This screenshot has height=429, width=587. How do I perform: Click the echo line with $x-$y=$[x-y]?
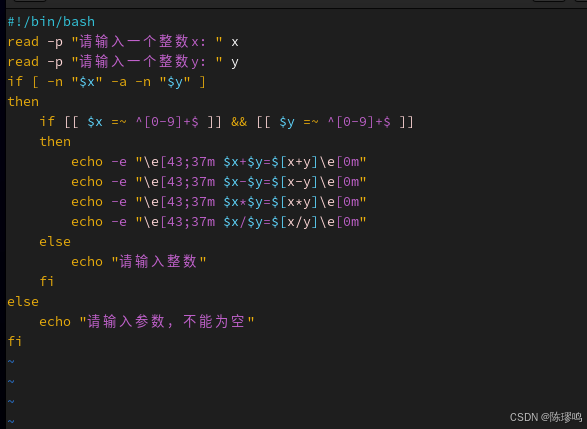click(x=219, y=182)
